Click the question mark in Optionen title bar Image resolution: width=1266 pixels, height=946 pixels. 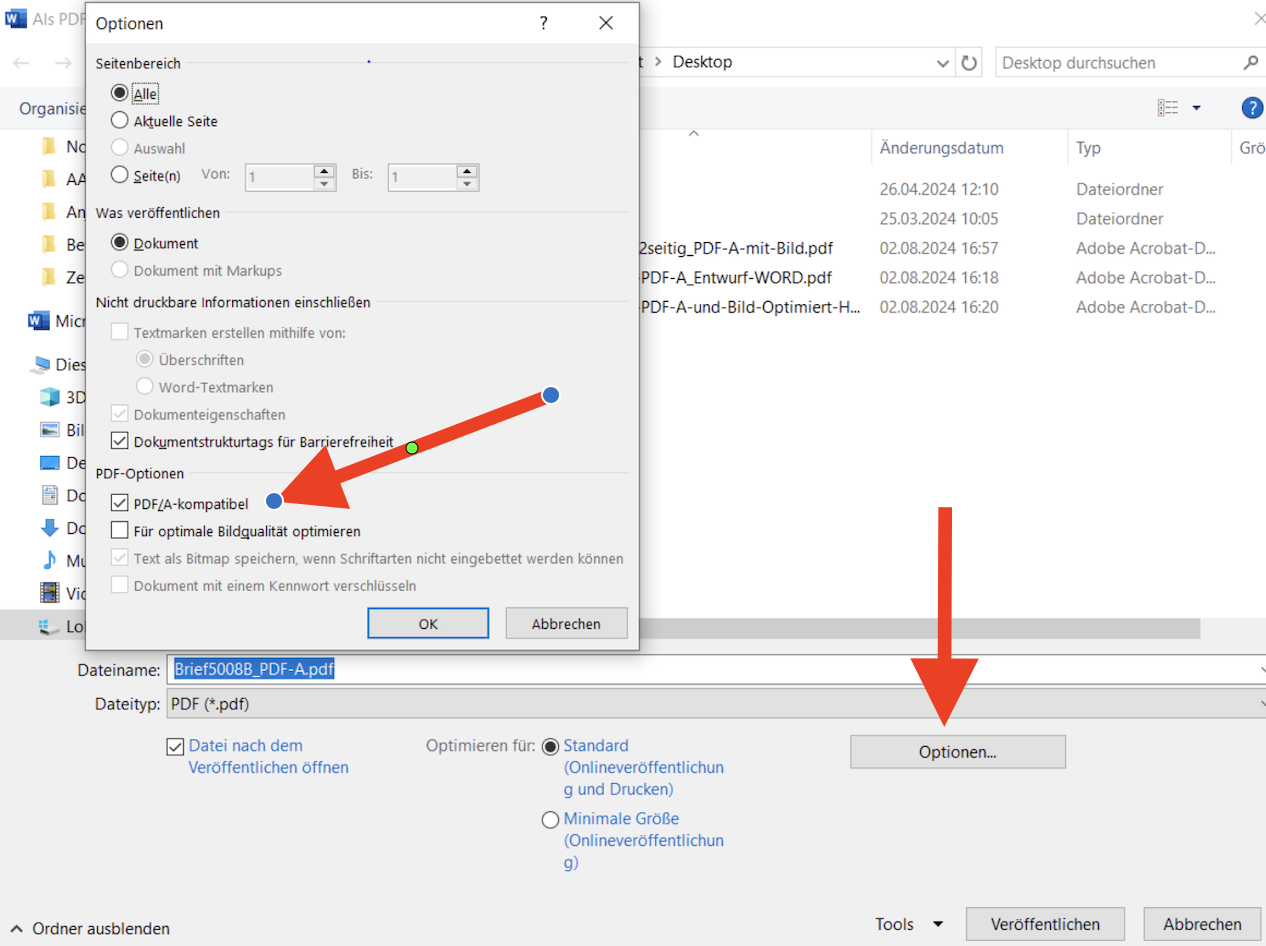(544, 23)
